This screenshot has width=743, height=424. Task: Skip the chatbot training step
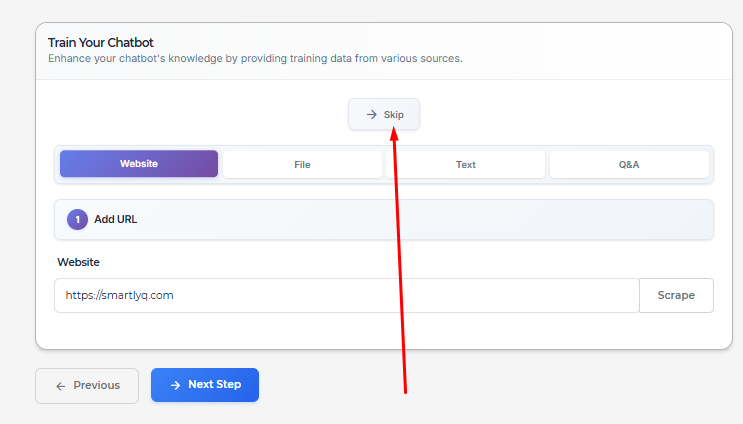(x=384, y=114)
